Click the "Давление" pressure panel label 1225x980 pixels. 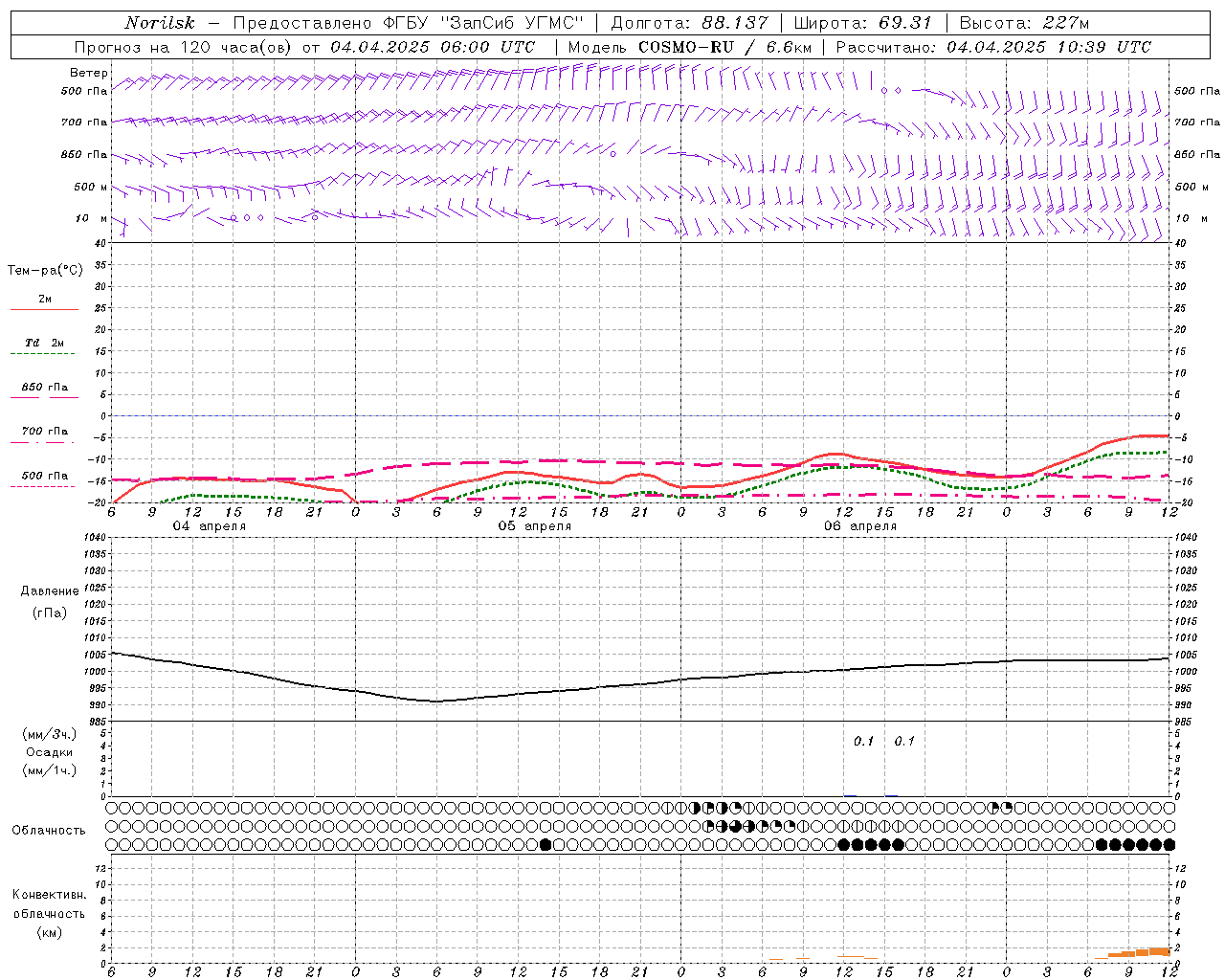click(50, 590)
